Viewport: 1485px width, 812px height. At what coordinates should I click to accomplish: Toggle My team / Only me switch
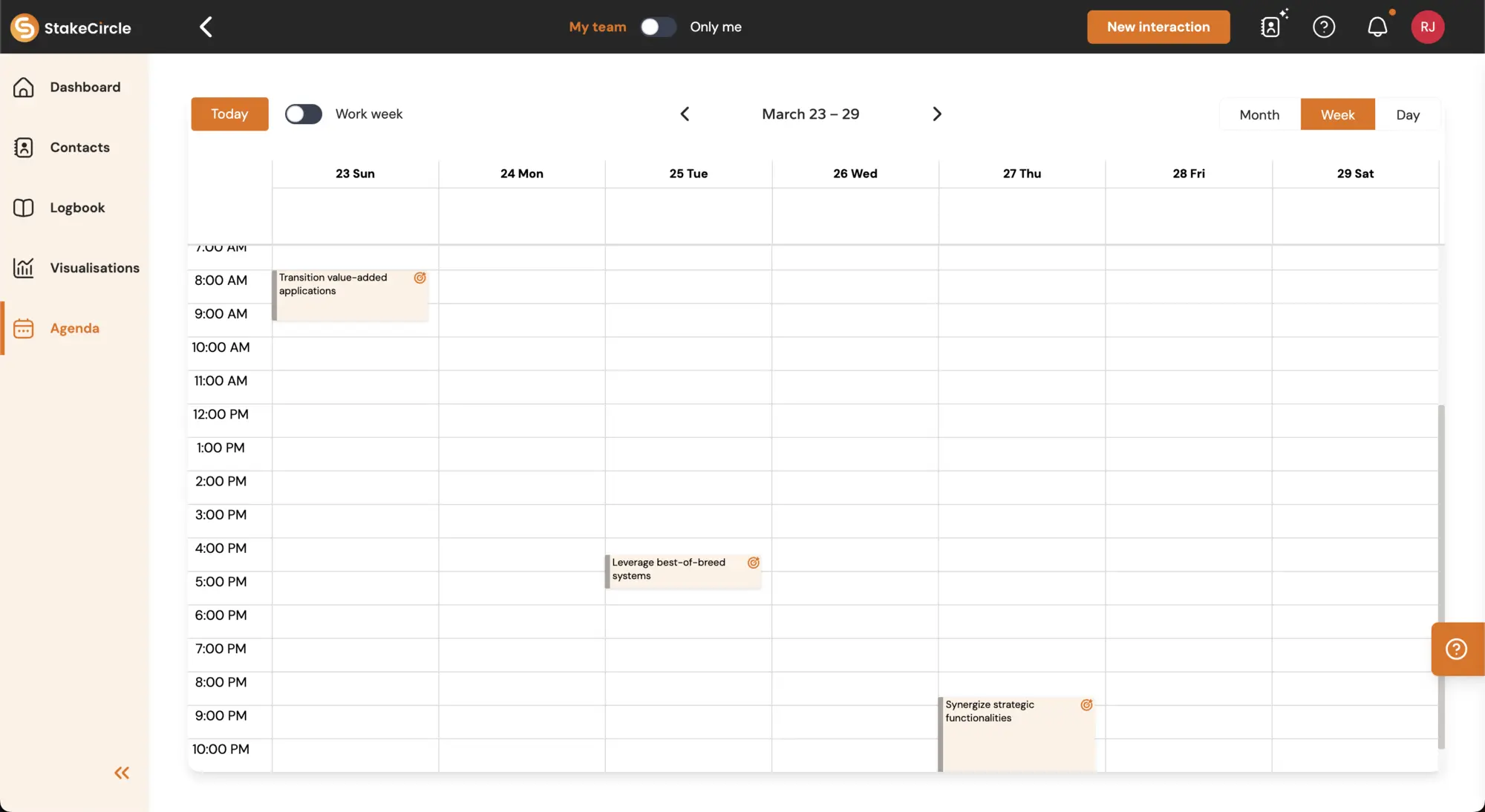coord(658,27)
